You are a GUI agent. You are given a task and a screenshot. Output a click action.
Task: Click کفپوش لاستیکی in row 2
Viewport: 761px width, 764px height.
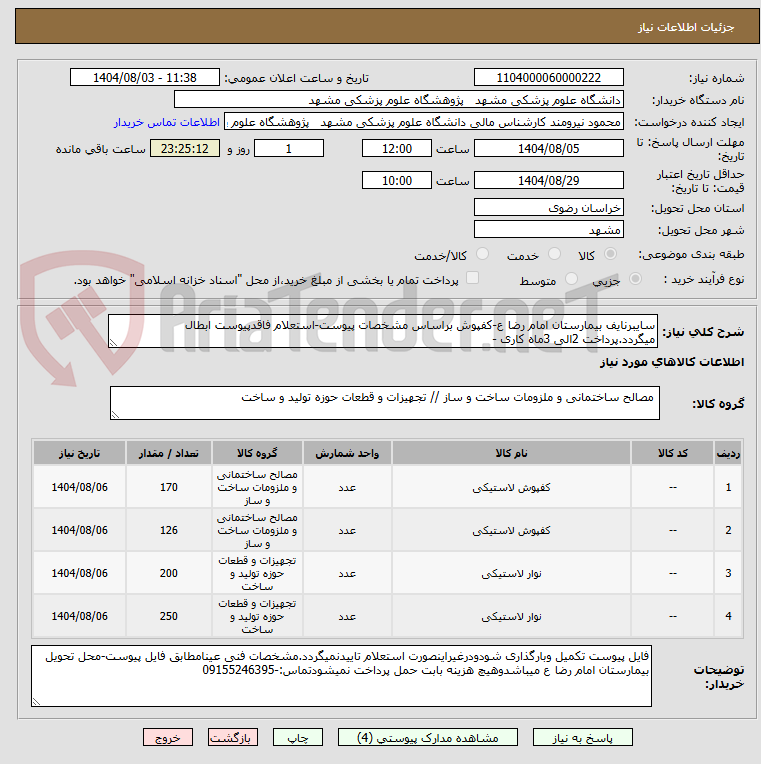pos(511,531)
